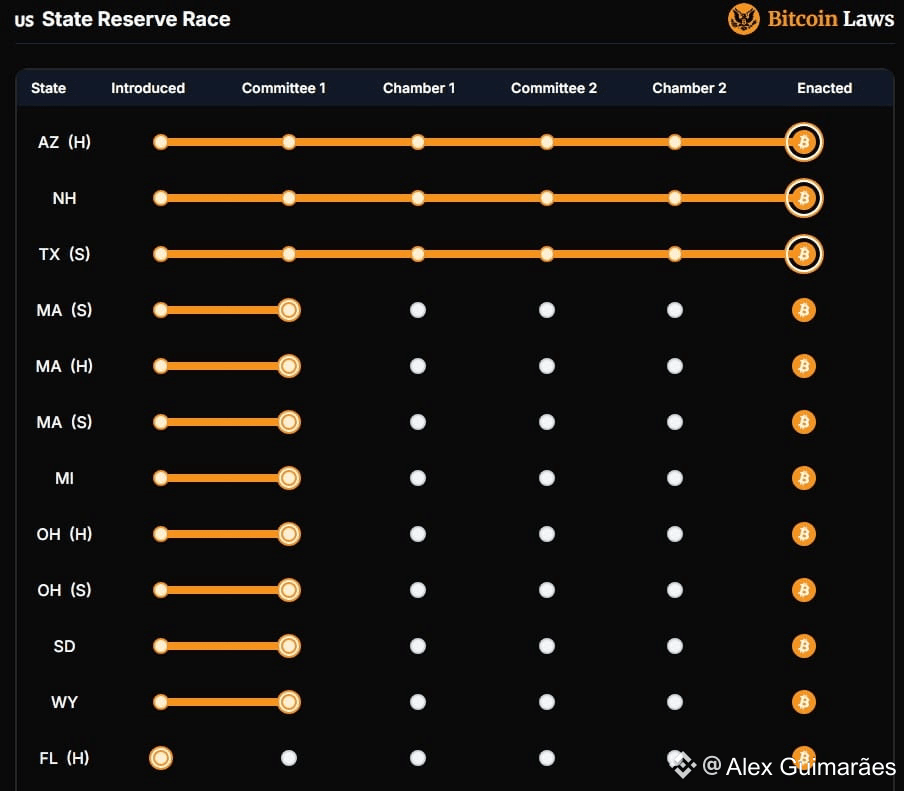Click the unfilled Committee 2 dot for OH (H)
The width and height of the screenshot is (904, 791).
point(546,534)
